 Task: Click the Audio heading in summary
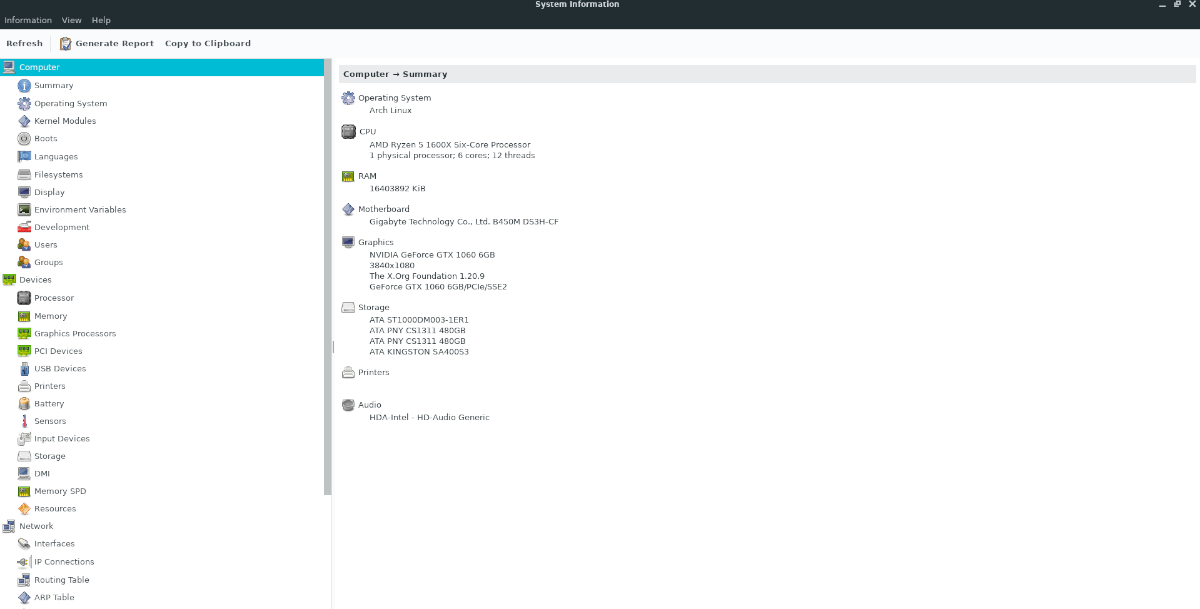(370, 405)
